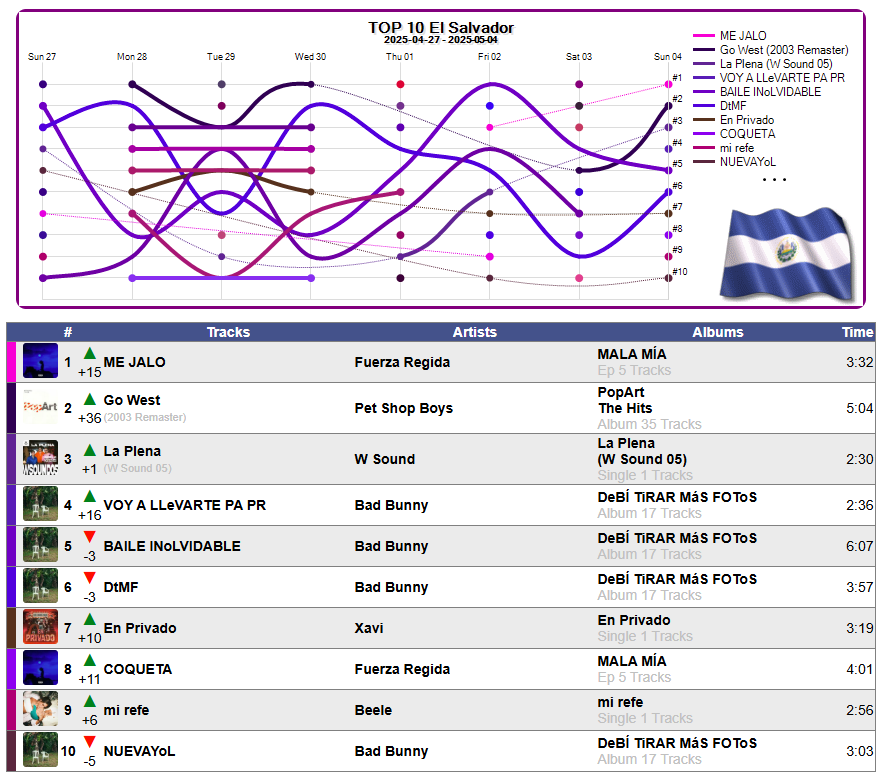This screenshot has height=777, width=881.
Task: Click the Fri 02 date label on chart
Action: coord(489,57)
